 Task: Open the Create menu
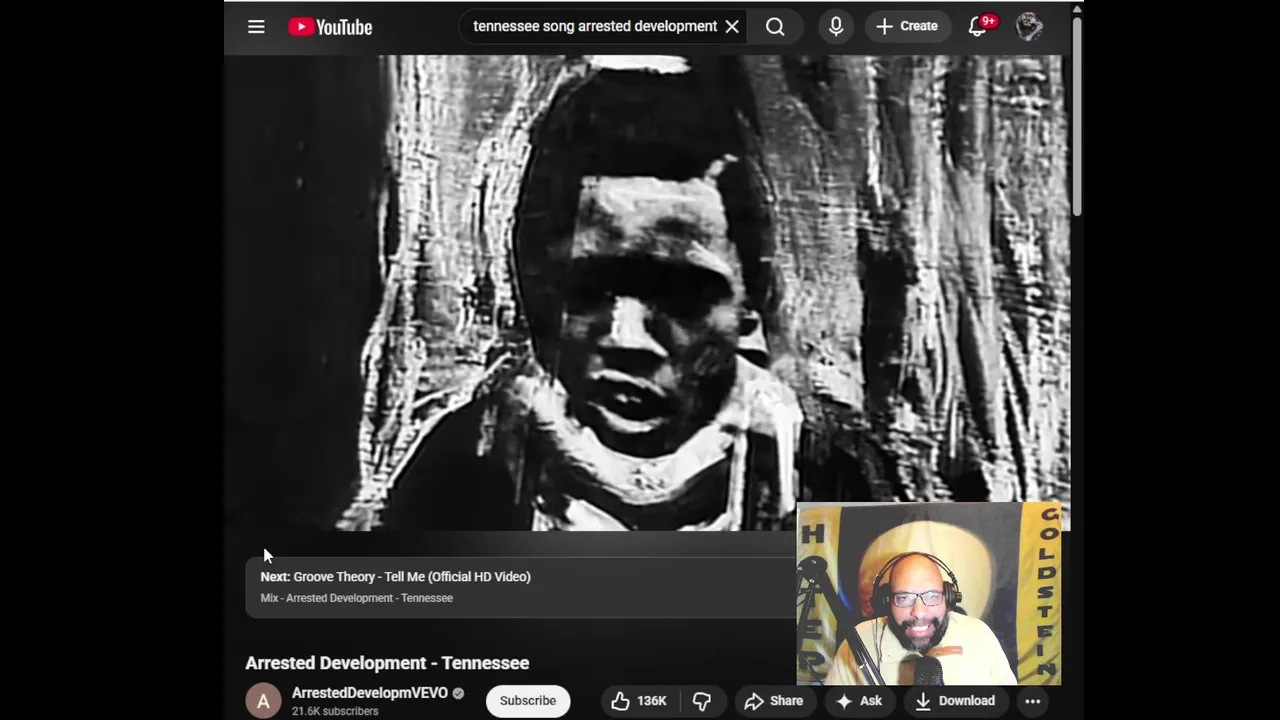click(907, 26)
